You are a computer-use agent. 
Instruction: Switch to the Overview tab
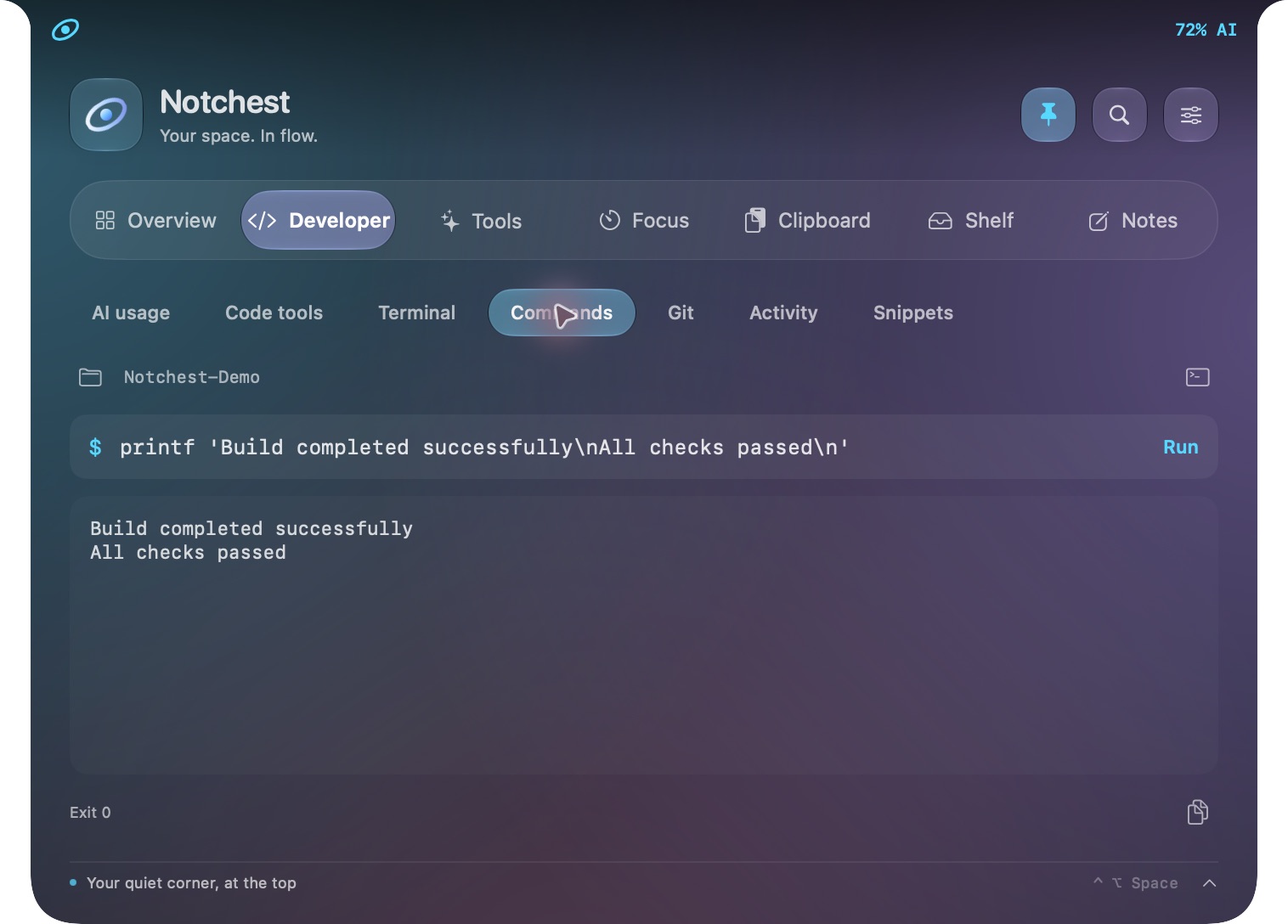[155, 221]
